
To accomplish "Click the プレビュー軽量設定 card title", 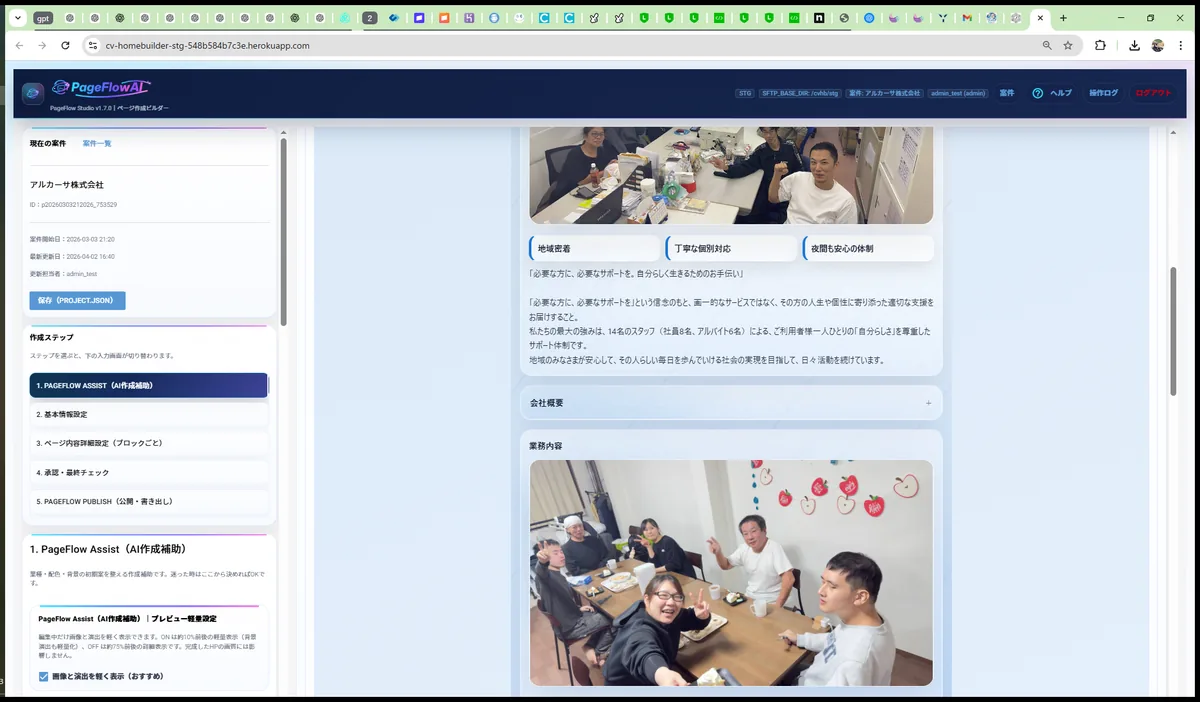I will point(128,619).
